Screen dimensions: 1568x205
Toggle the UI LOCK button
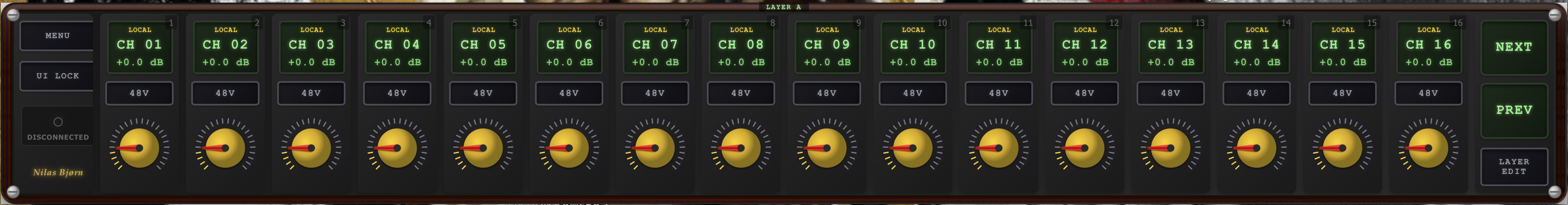(x=57, y=76)
